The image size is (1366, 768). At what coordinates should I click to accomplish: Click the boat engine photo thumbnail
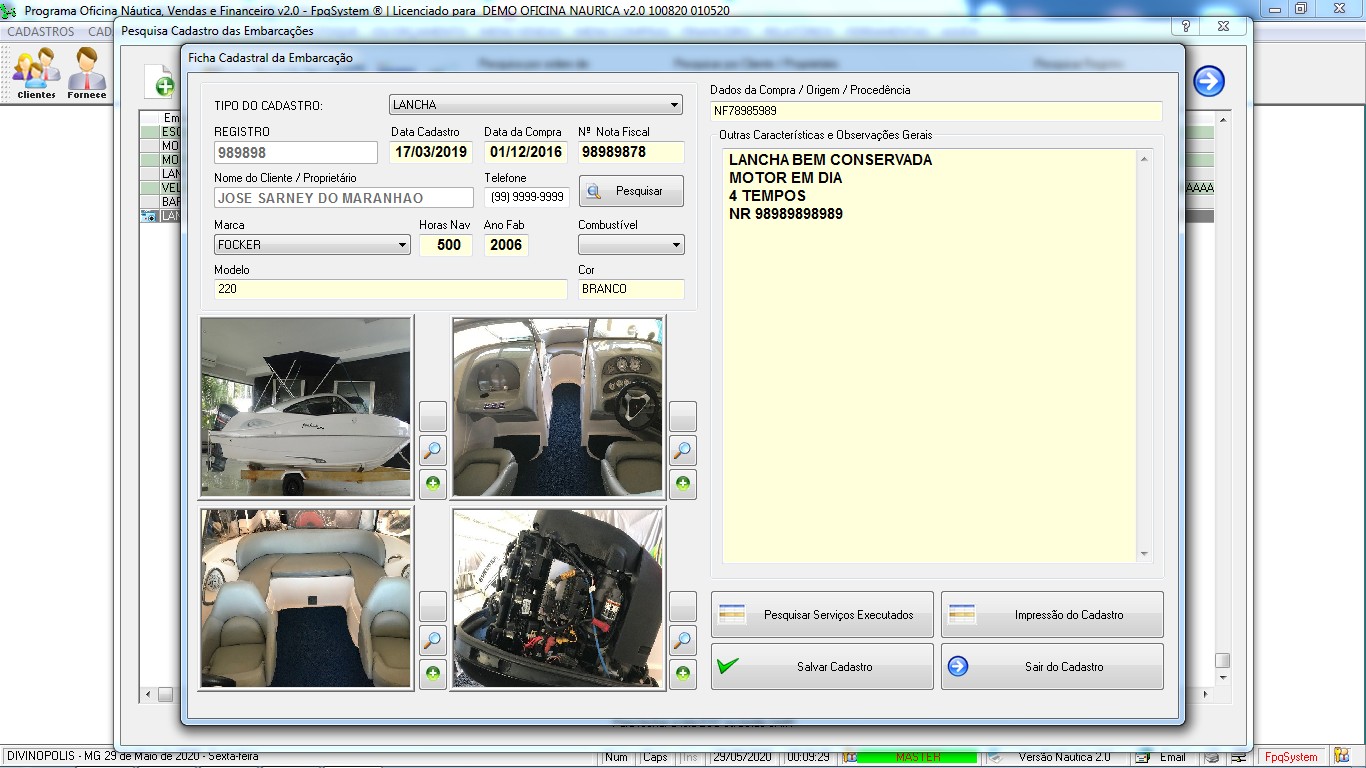[x=557, y=599]
